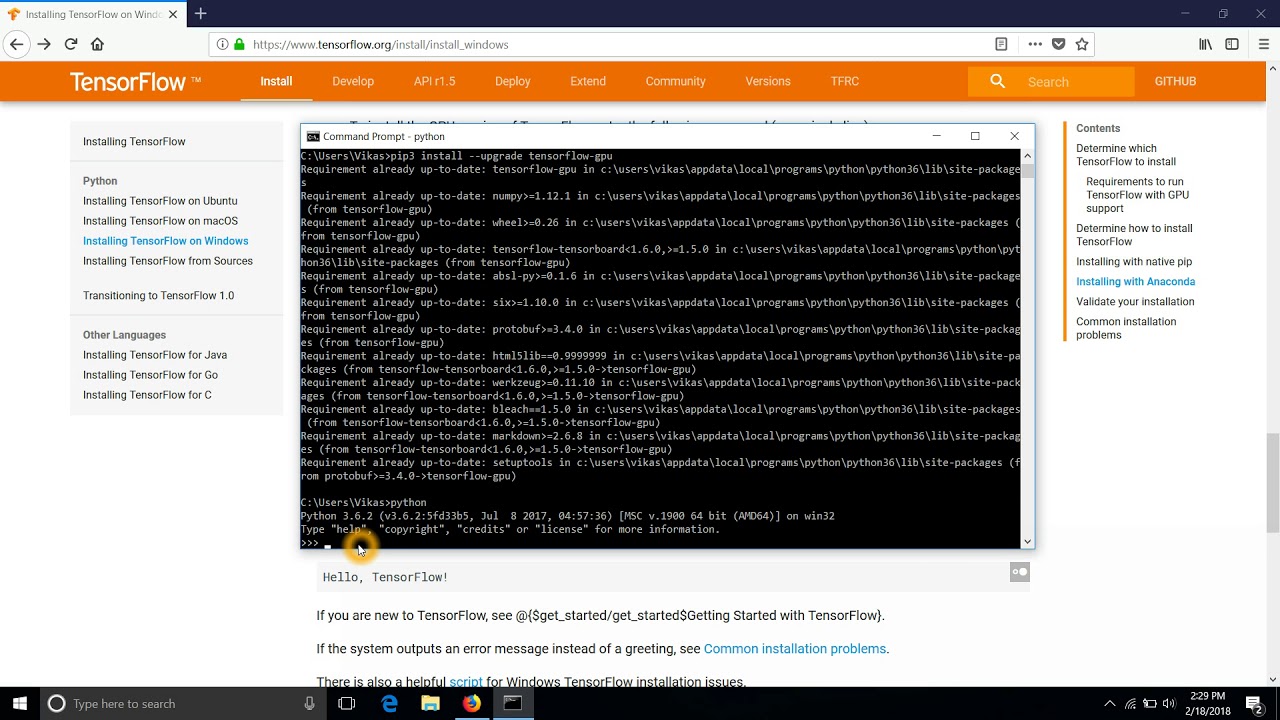
Task: Bookmark this page with the star icon
Action: pos(1081,44)
